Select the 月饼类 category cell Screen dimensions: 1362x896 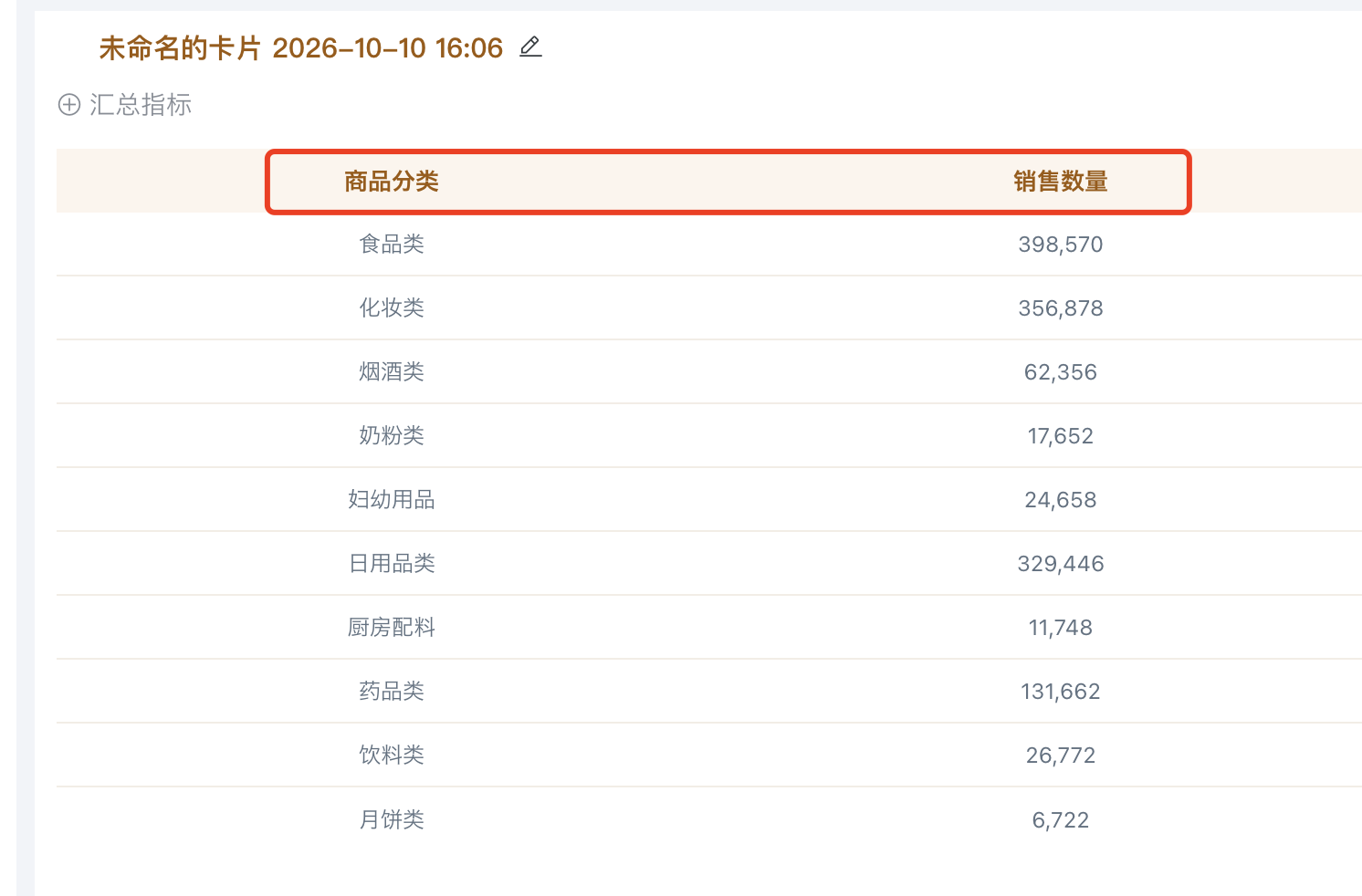click(392, 820)
